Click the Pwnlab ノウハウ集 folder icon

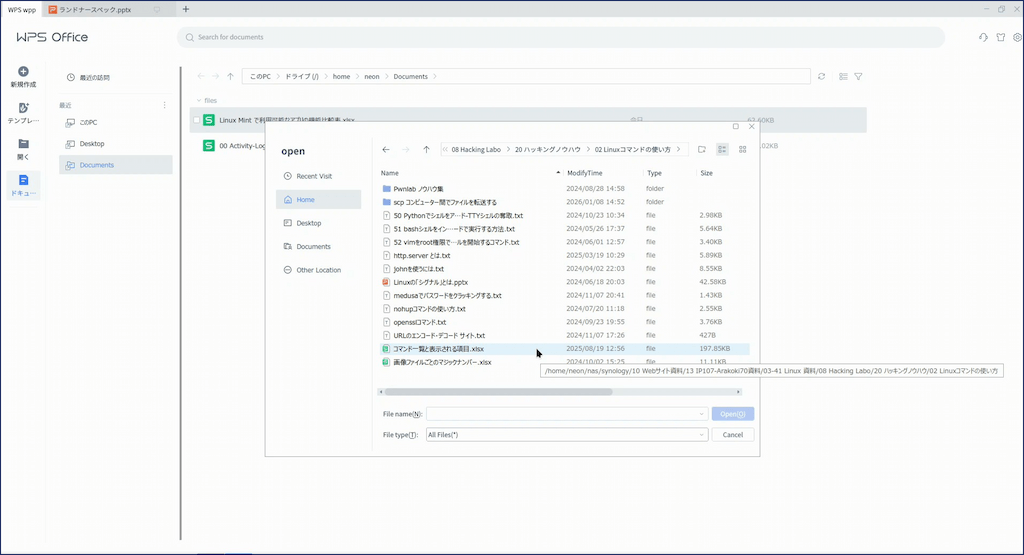pyautogui.click(x=387, y=189)
